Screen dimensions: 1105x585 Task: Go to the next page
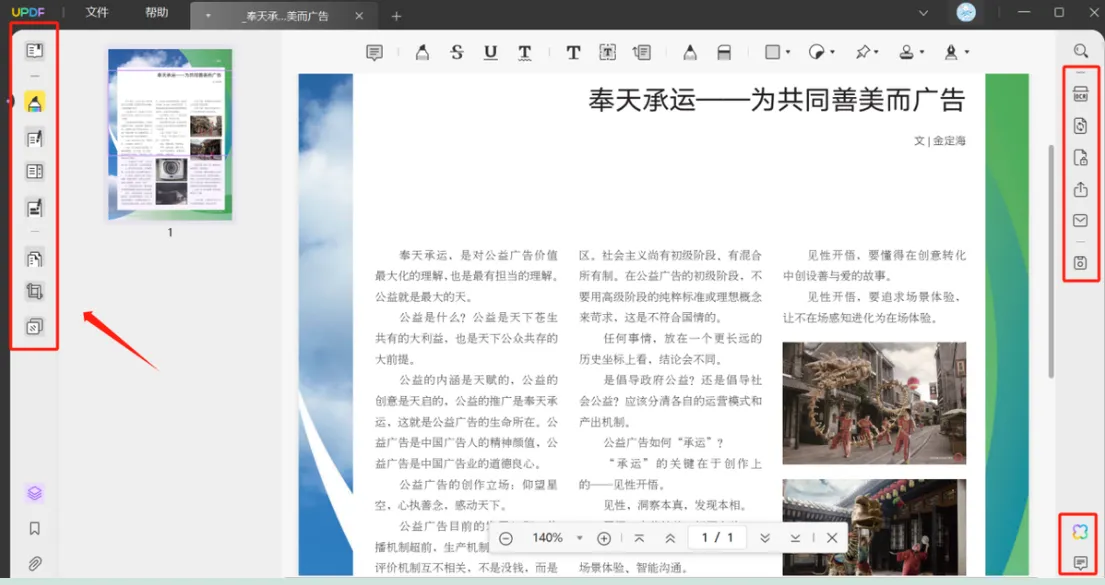[765, 538]
